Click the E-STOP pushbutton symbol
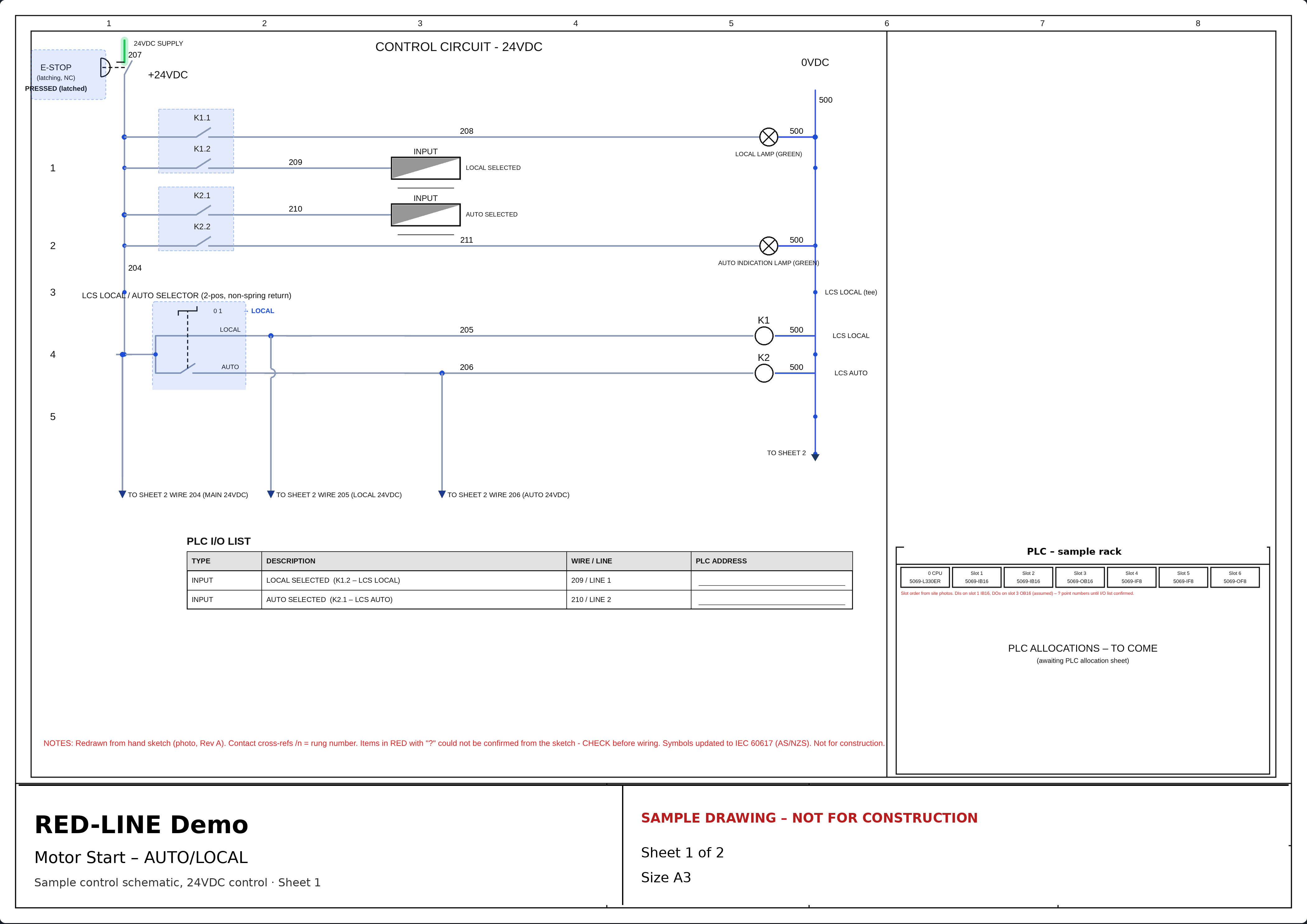 point(106,67)
